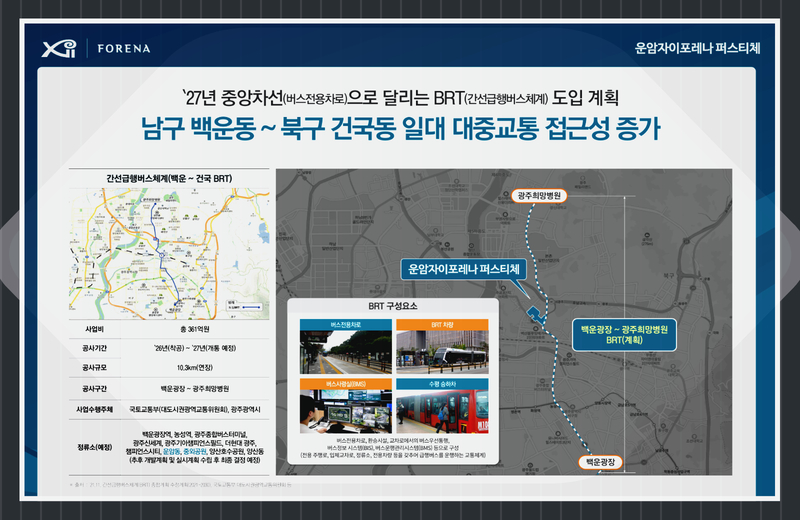Click the '공사기간' row label
Screen dimensions: 800x520
(x=94, y=348)
